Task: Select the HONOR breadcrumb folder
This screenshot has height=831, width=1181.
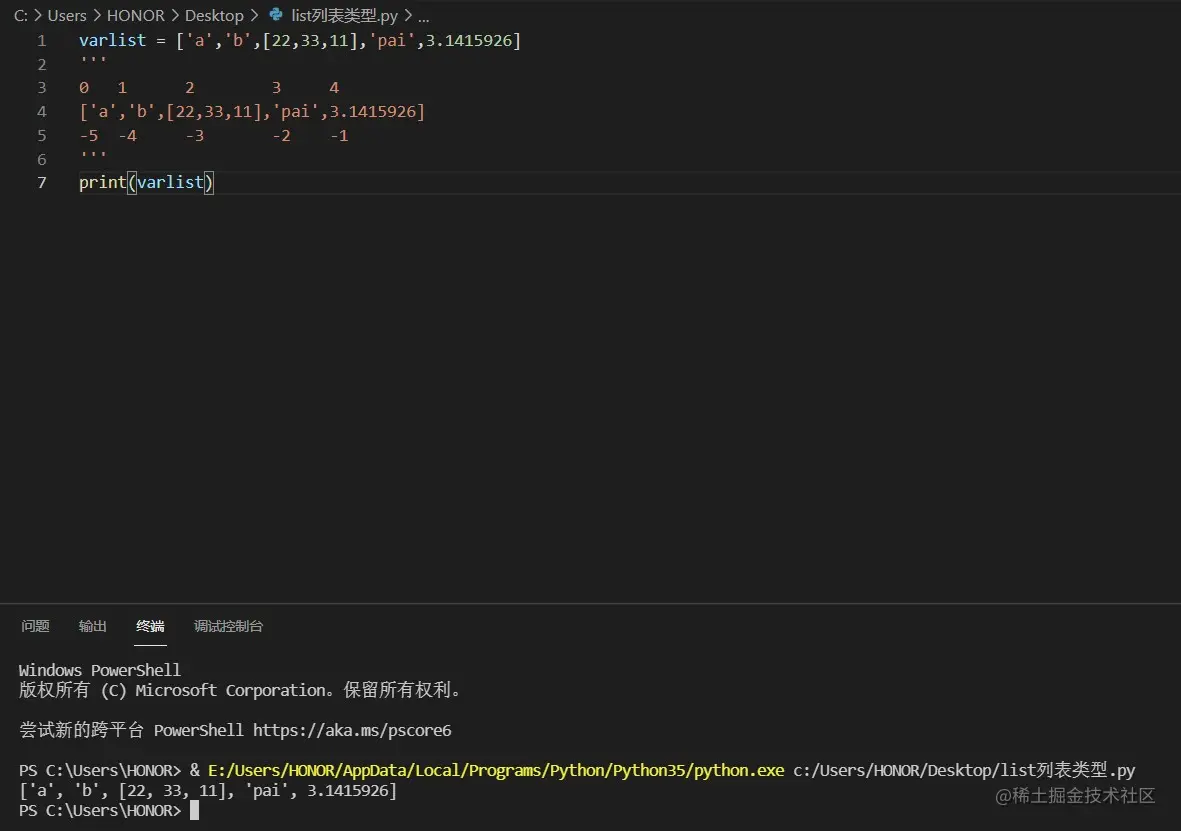Action: pyautogui.click(x=136, y=15)
